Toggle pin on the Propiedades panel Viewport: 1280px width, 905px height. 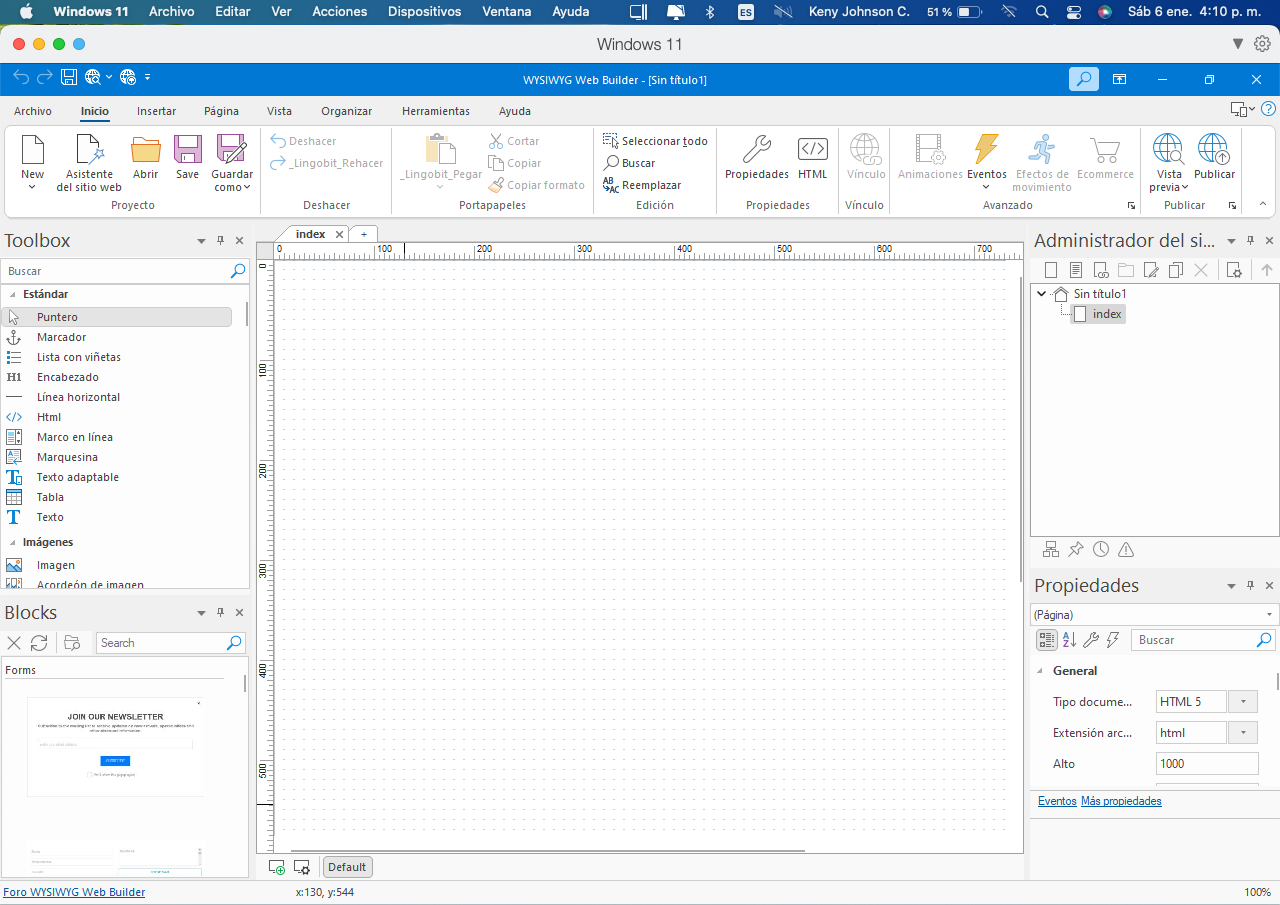[x=1251, y=586]
